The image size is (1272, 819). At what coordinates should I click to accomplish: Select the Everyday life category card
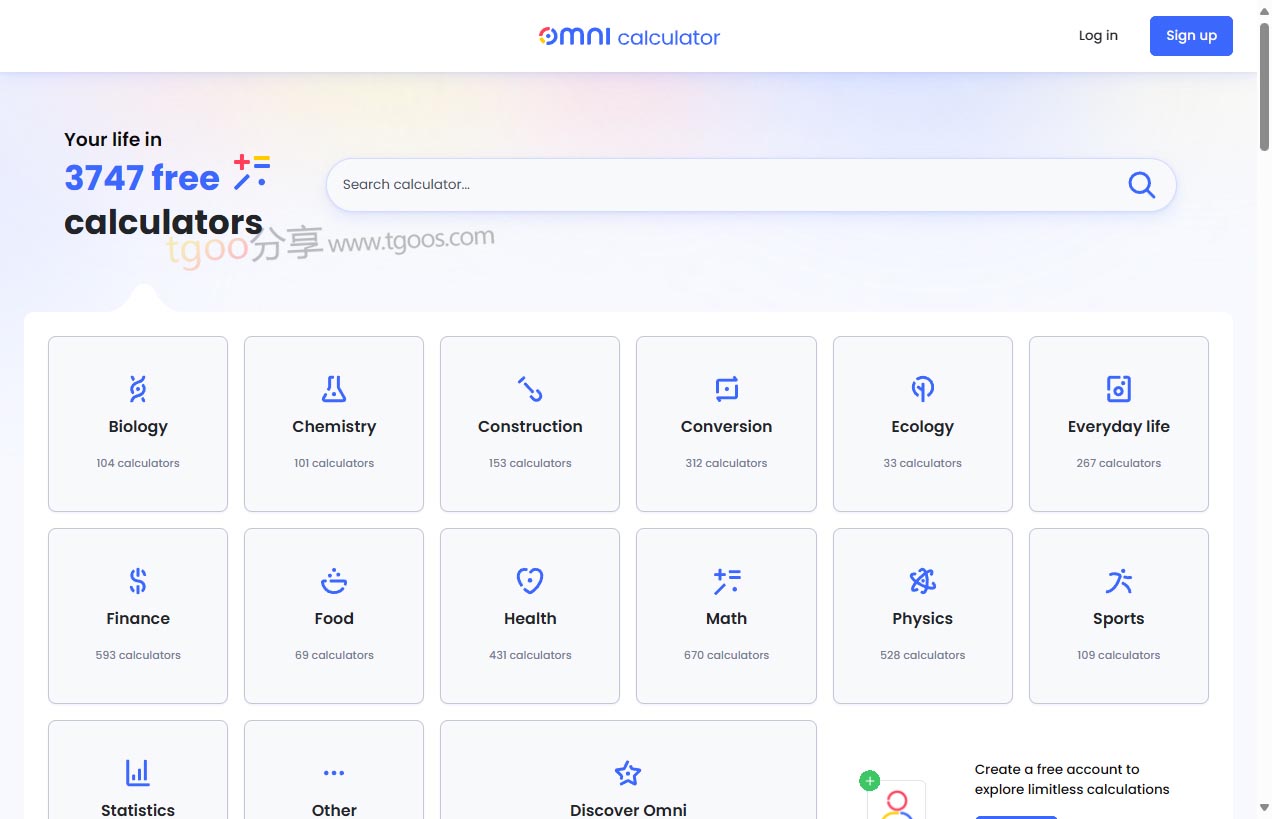[1118, 424]
